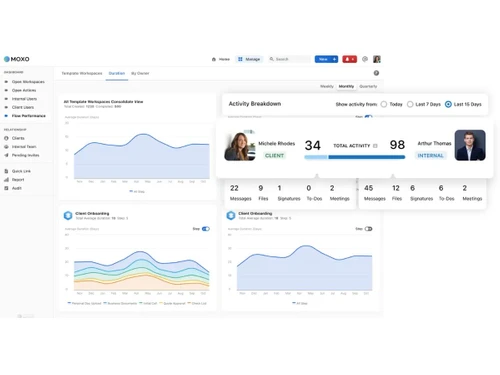Click the help icon below avatar
This screenshot has width=500, height=375.
[376, 73]
